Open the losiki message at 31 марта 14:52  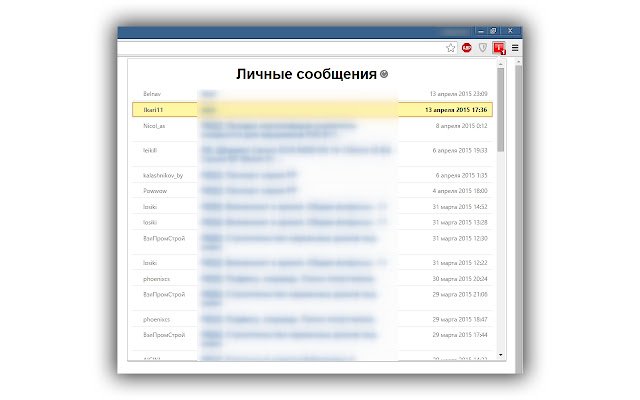coord(312,207)
